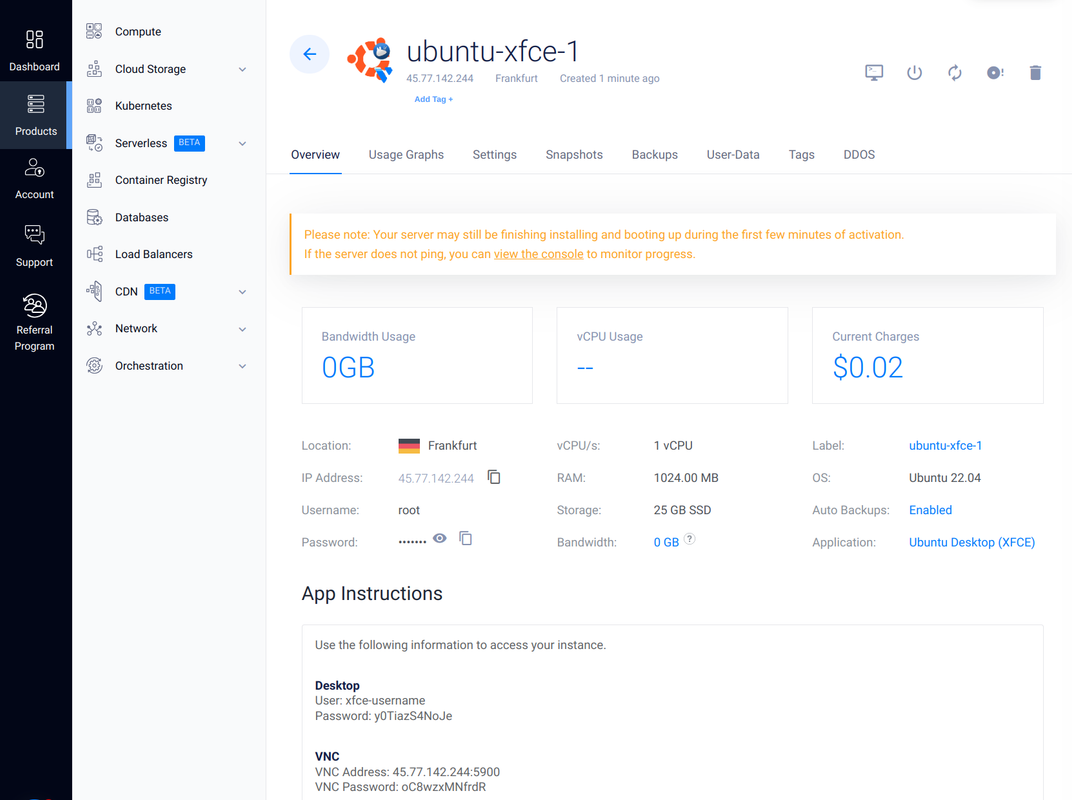Follow the 'view the console' link
1072x800 pixels.
click(x=539, y=254)
